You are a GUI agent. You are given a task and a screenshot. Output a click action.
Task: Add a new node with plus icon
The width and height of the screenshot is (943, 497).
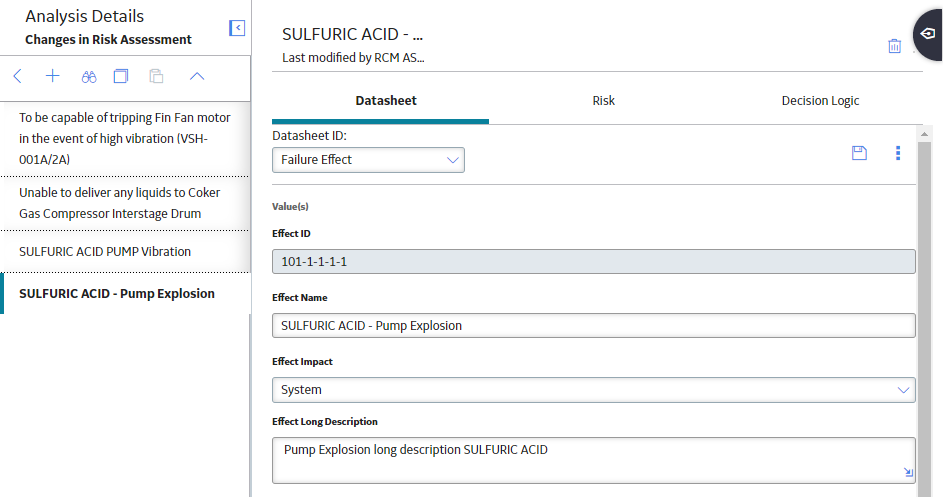pos(53,76)
